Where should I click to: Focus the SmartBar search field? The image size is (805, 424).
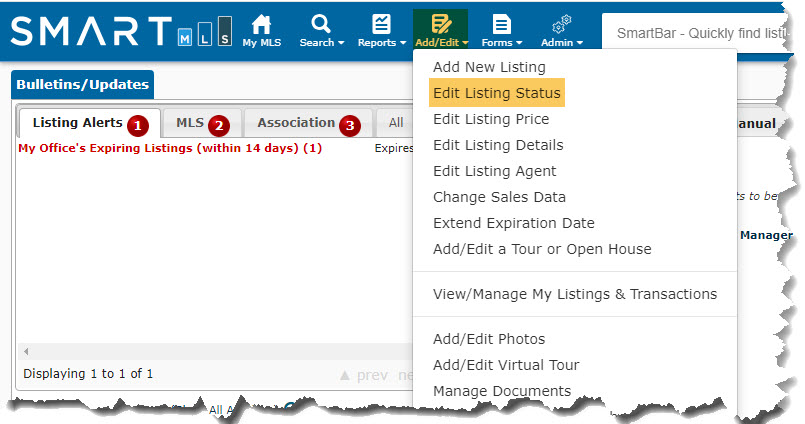tap(696, 33)
